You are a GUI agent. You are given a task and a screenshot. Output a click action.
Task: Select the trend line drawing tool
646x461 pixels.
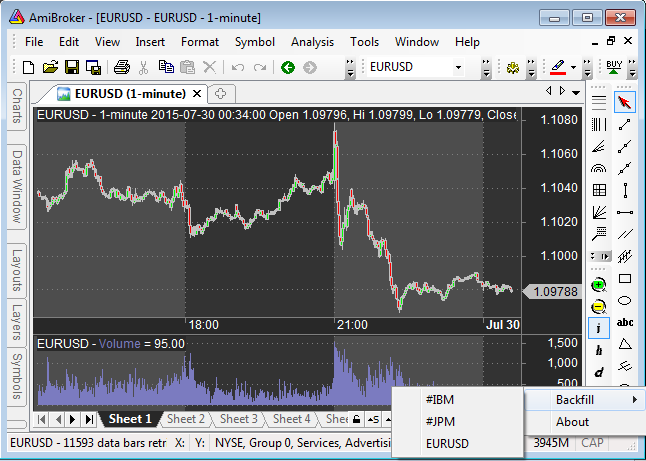pyautogui.click(x=625, y=125)
